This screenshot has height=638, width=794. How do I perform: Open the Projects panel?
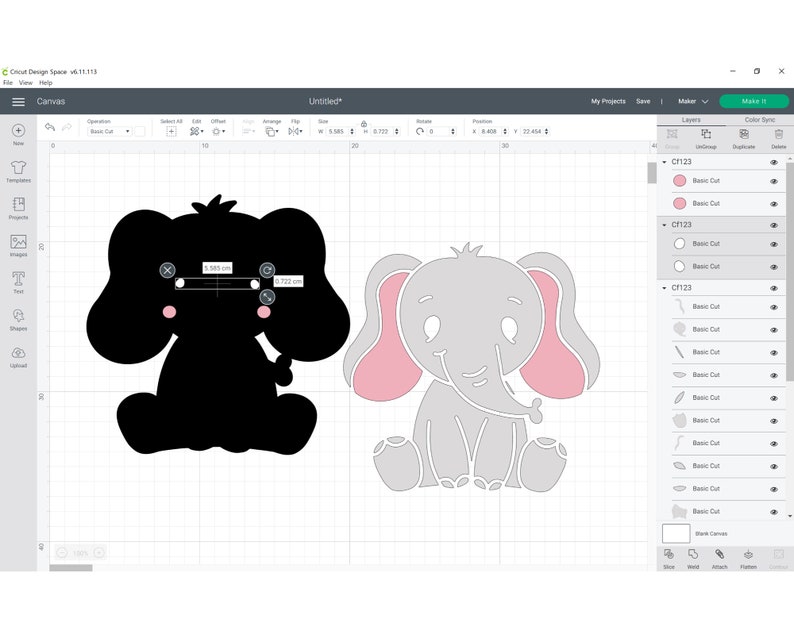coord(18,205)
